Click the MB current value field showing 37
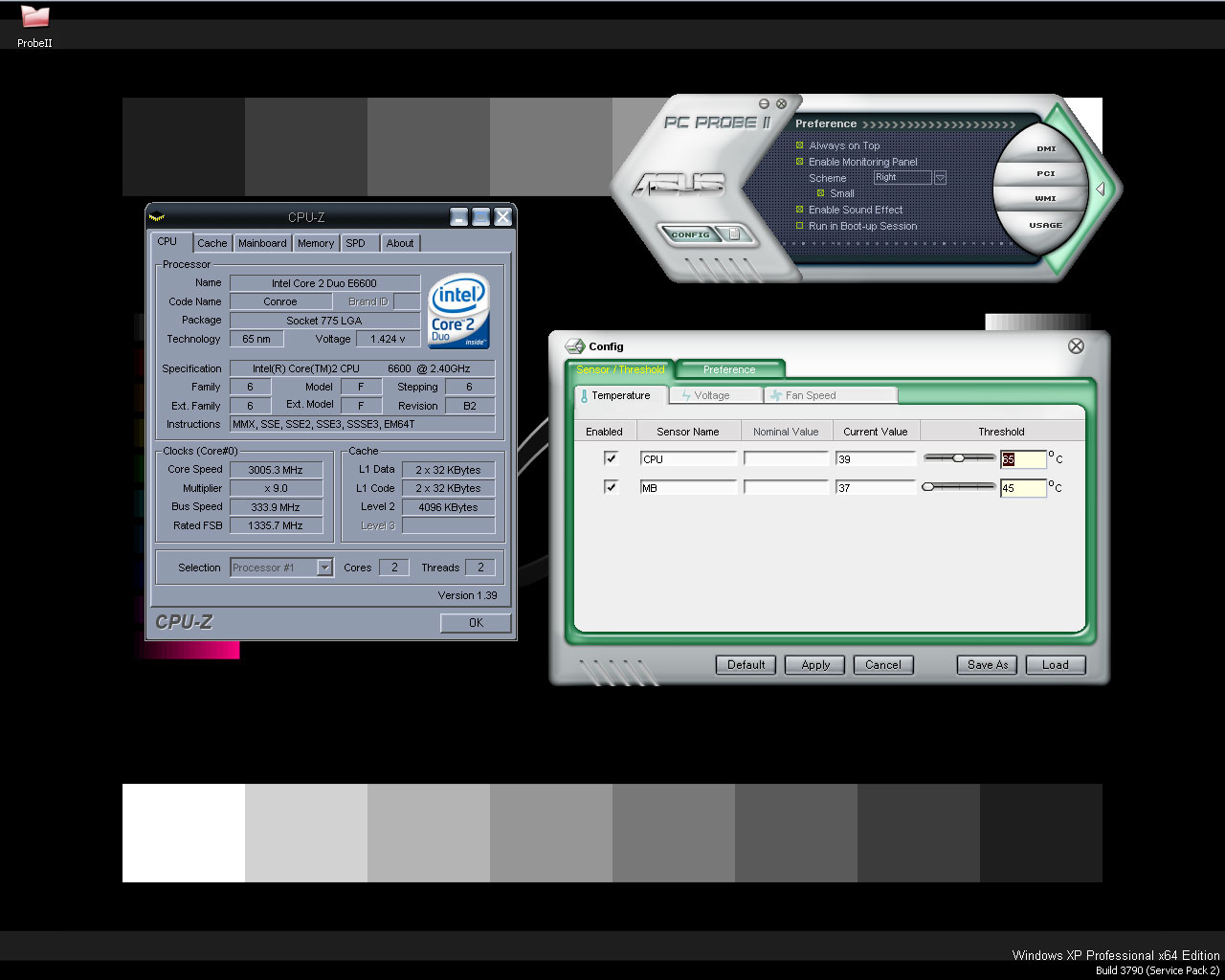Image resolution: width=1225 pixels, height=980 pixels. [x=876, y=488]
